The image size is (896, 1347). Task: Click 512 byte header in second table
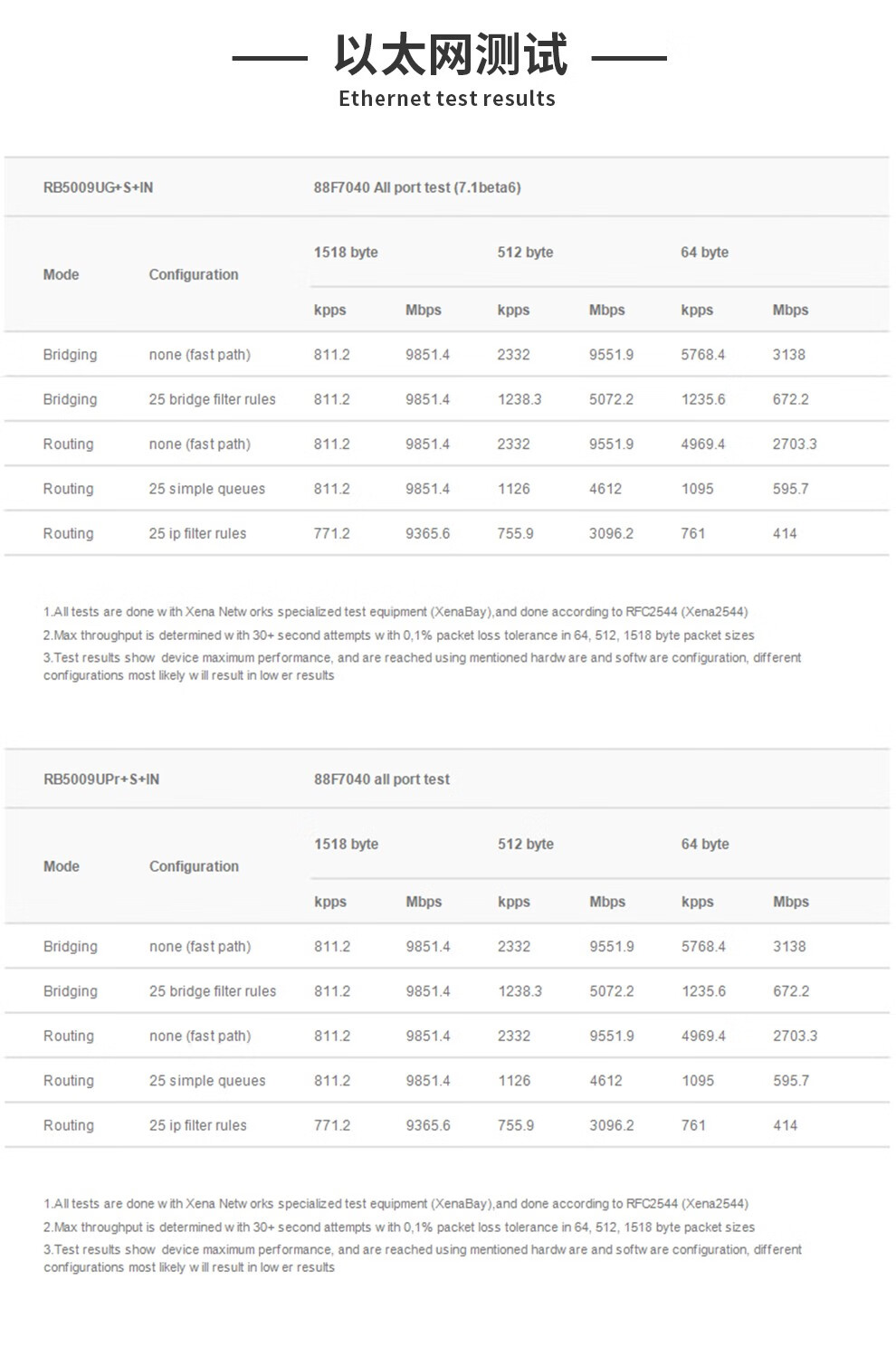pos(526,845)
